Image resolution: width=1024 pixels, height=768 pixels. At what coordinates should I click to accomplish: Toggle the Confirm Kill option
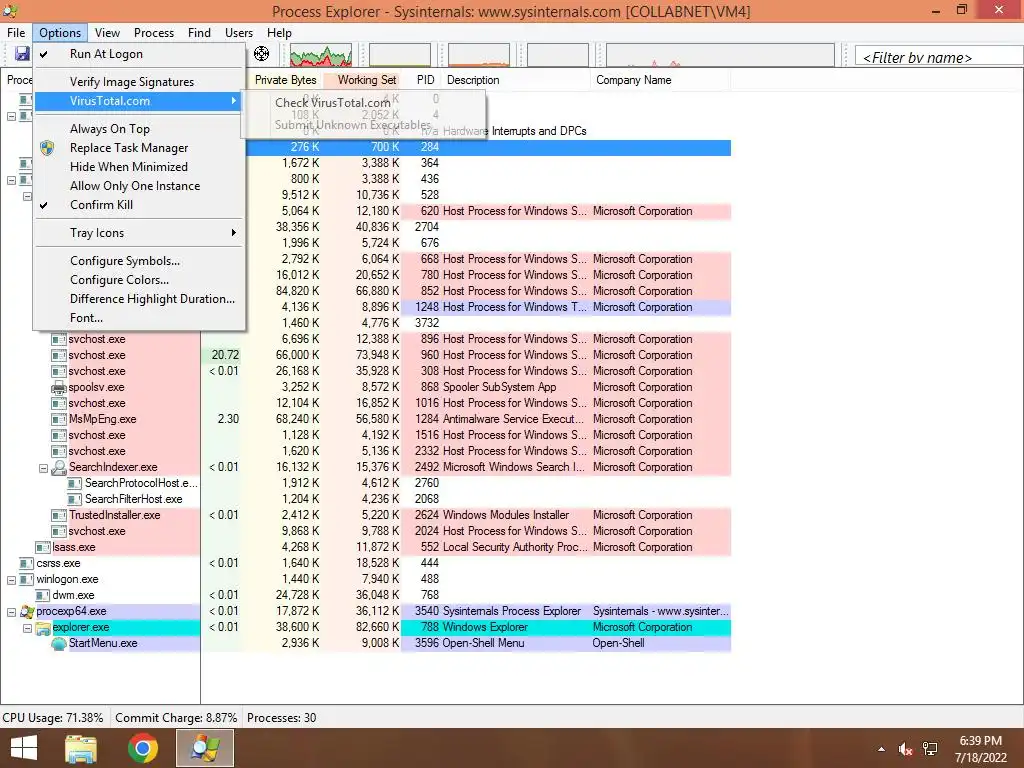[138, 204]
